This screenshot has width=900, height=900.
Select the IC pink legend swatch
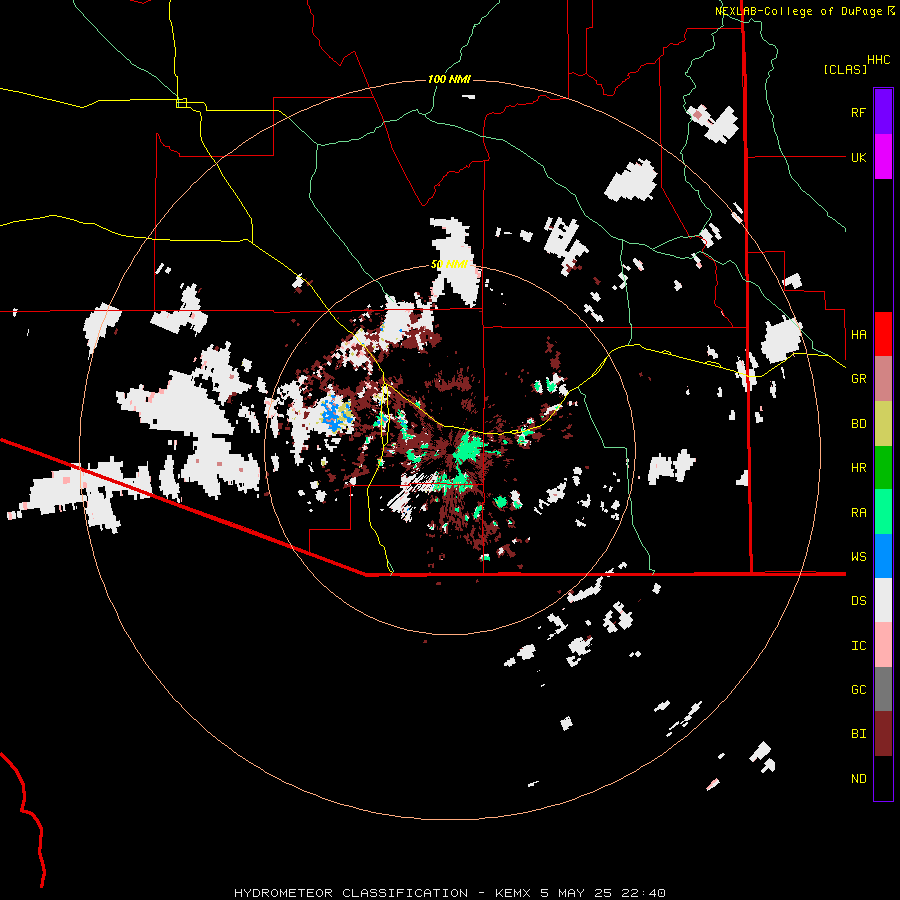point(883,645)
